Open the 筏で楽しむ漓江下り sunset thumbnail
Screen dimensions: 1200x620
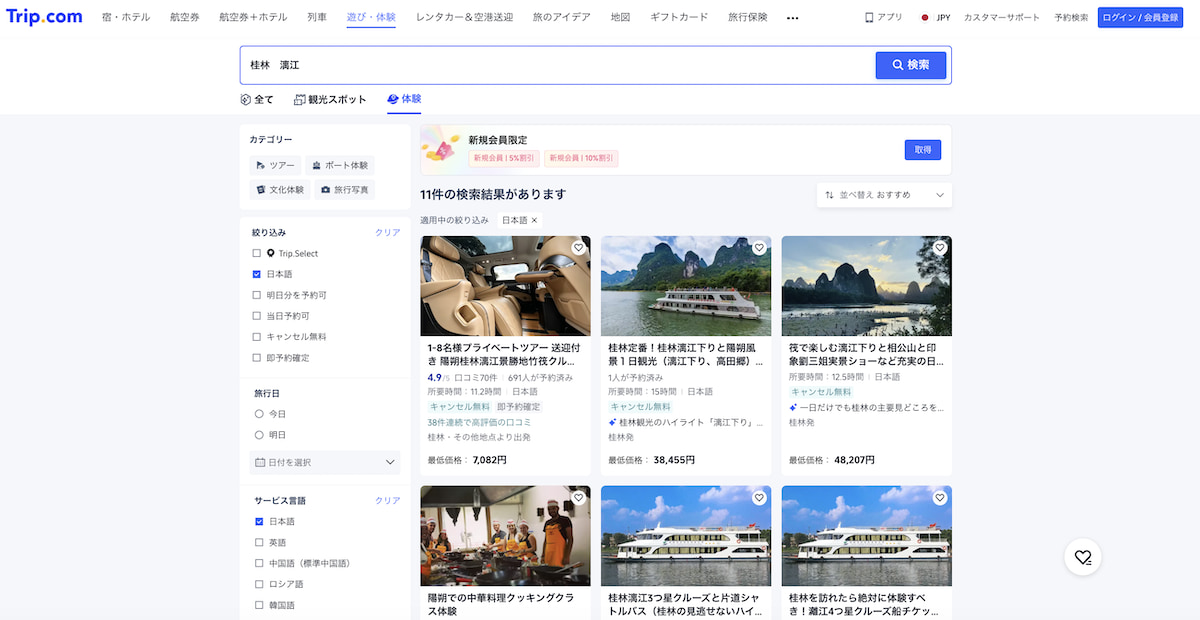[x=867, y=286]
